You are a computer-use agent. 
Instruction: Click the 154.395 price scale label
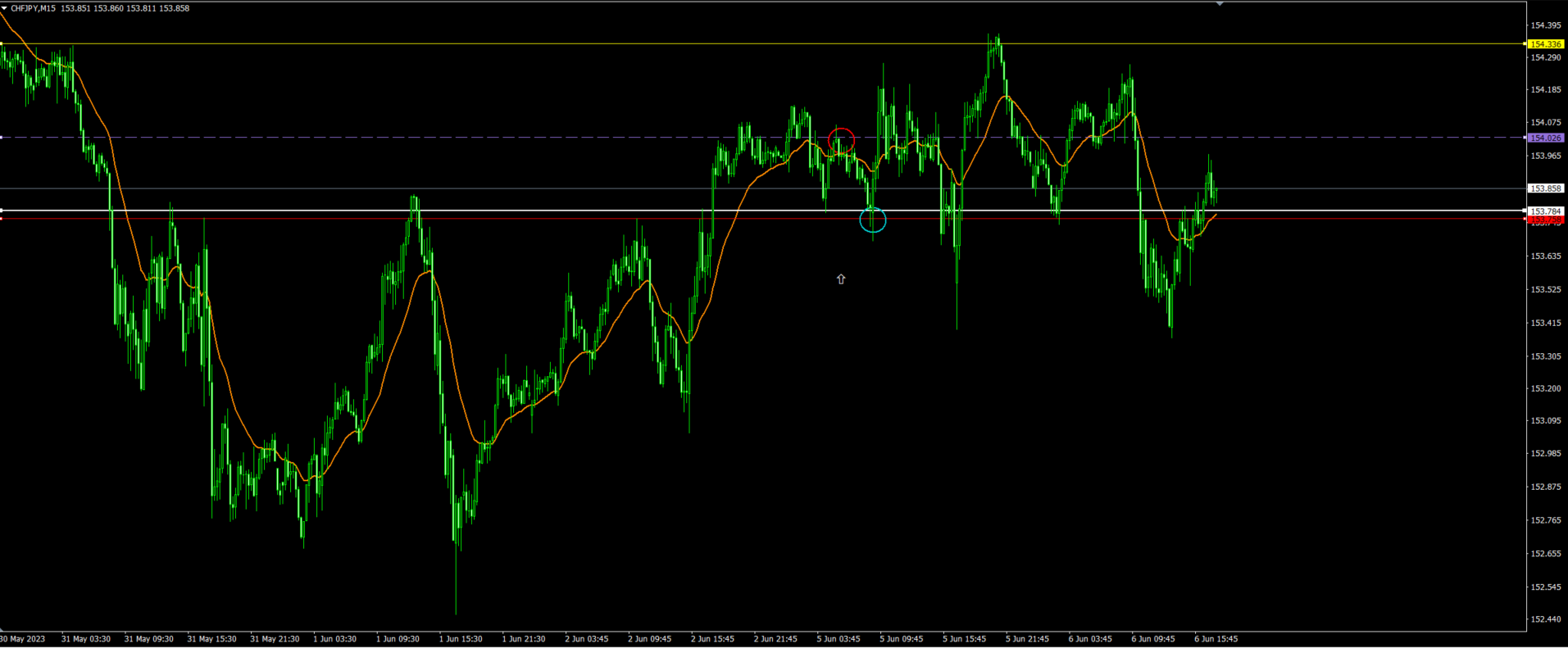click(x=1545, y=25)
